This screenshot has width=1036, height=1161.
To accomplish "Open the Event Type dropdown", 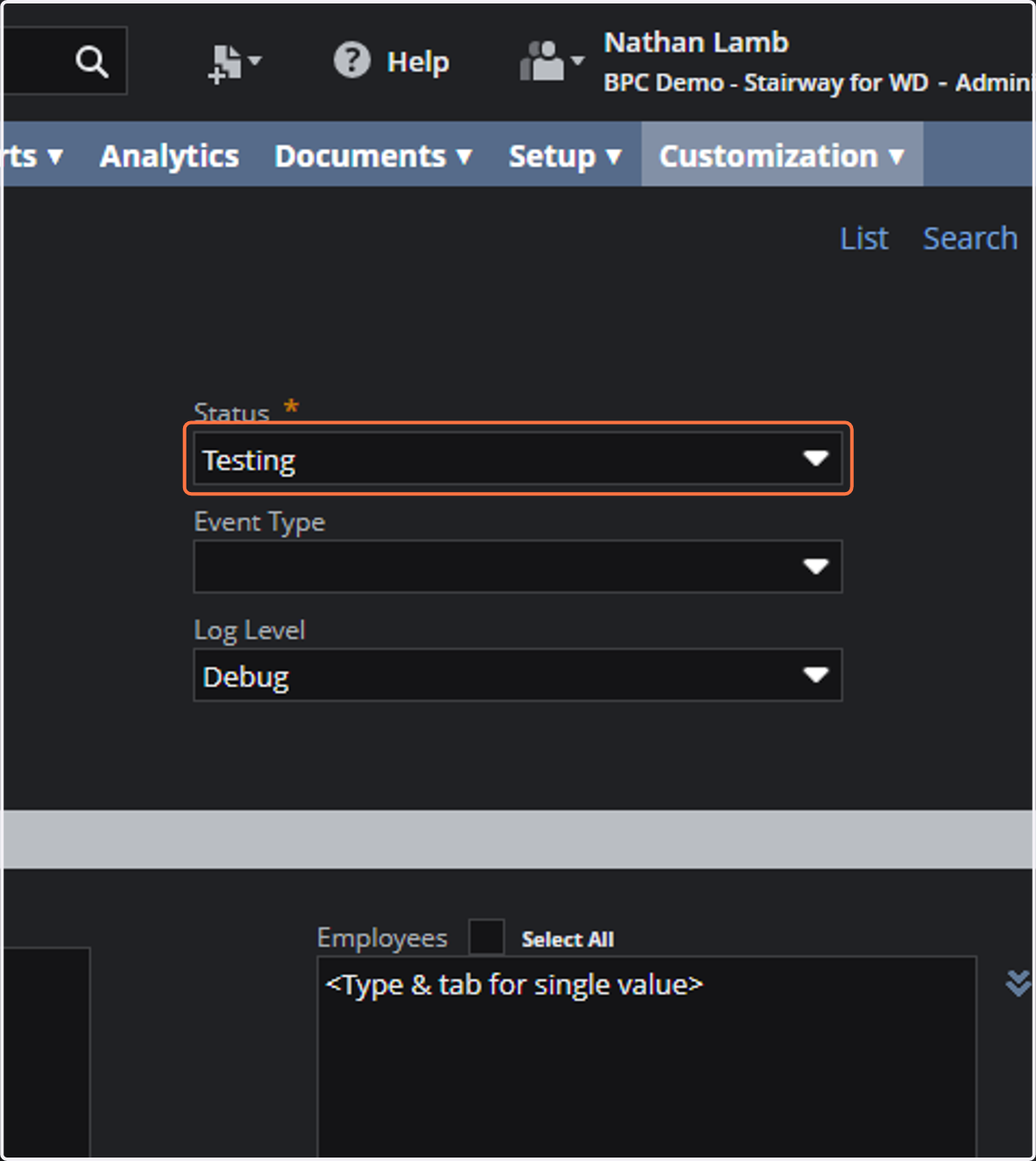I will [x=518, y=566].
